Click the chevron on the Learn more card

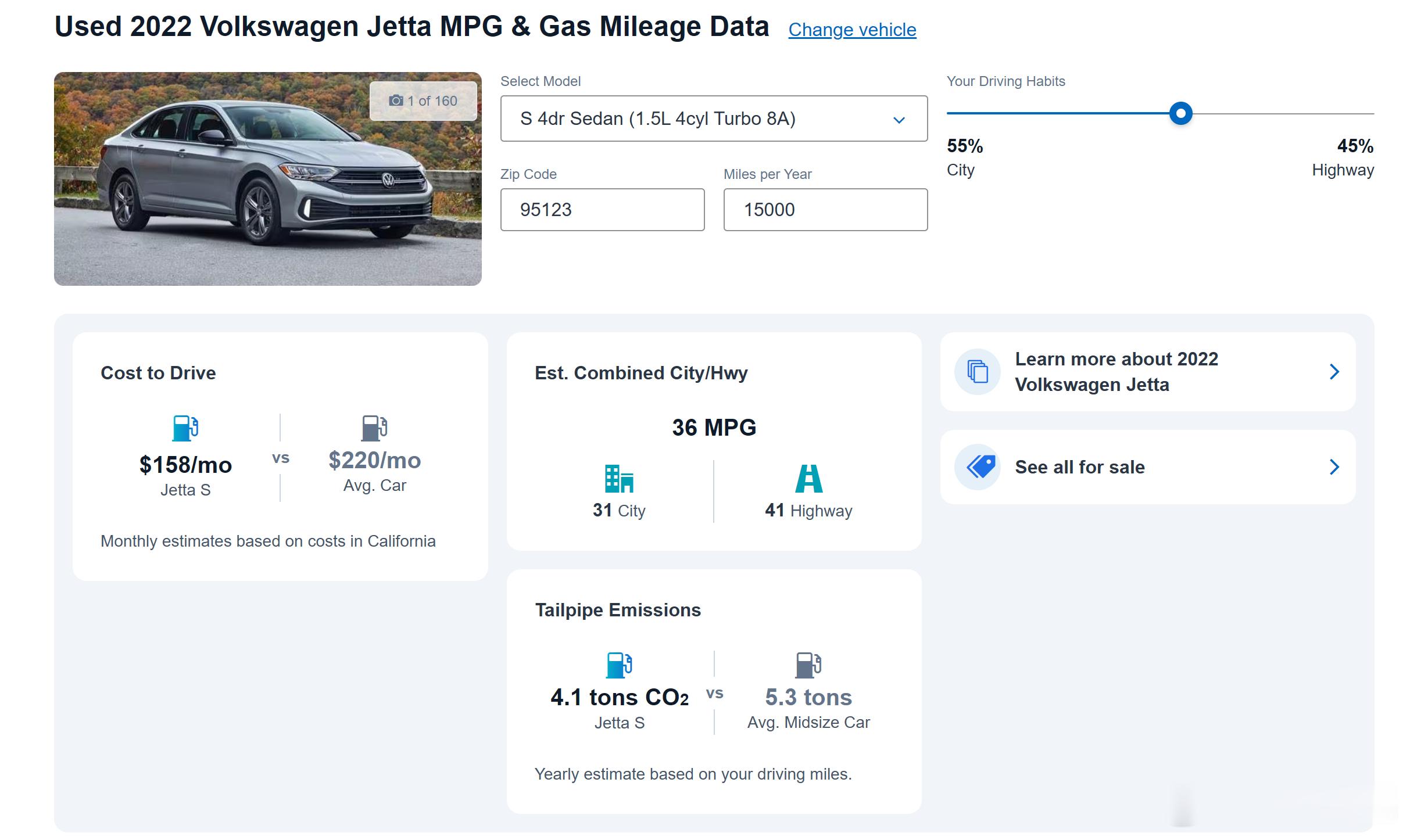[x=1334, y=372]
